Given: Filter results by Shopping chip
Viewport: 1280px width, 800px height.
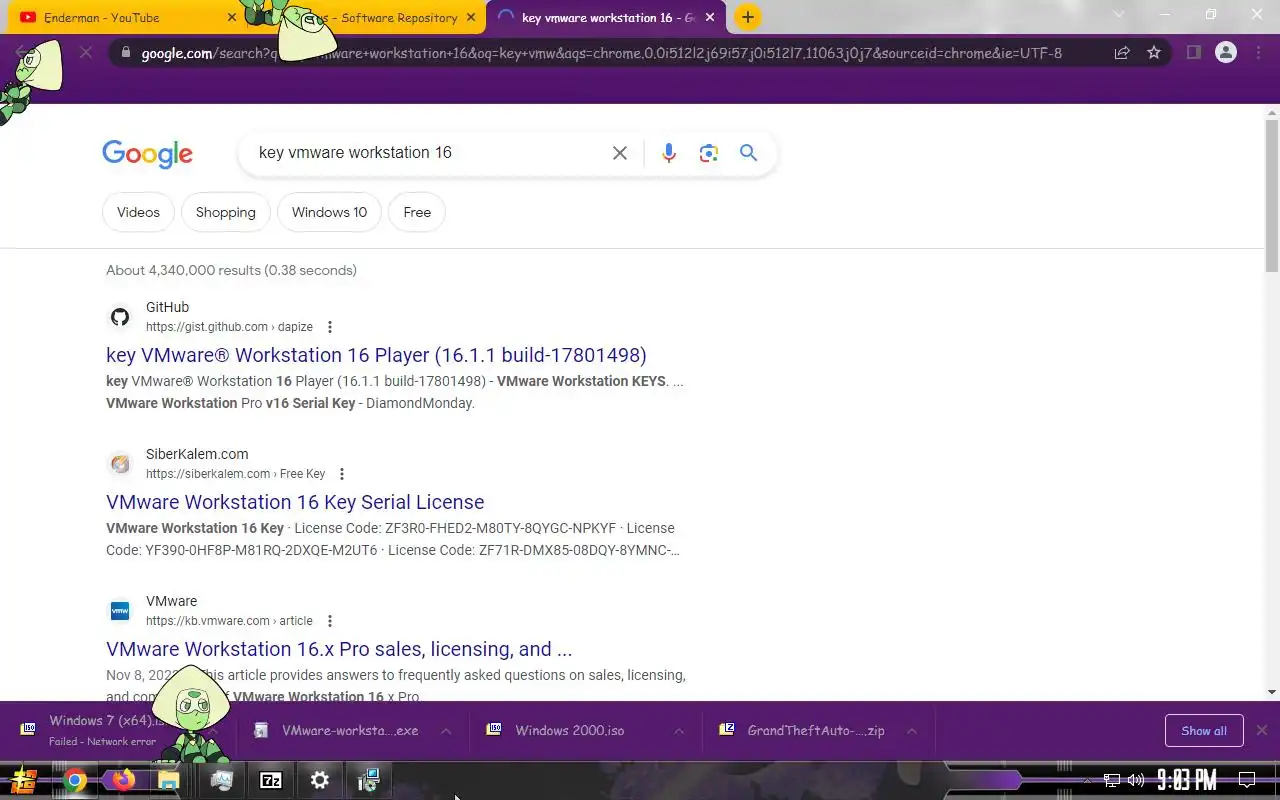Looking at the screenshot, I should click(226, 212).
